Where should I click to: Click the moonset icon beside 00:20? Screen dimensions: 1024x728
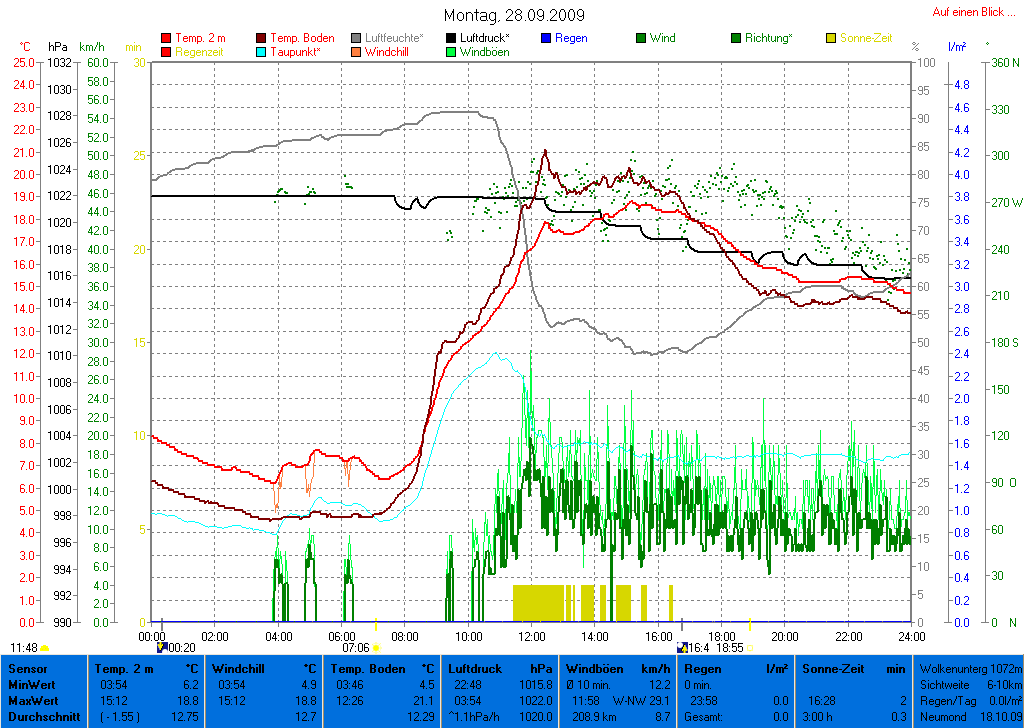(161, 647)
